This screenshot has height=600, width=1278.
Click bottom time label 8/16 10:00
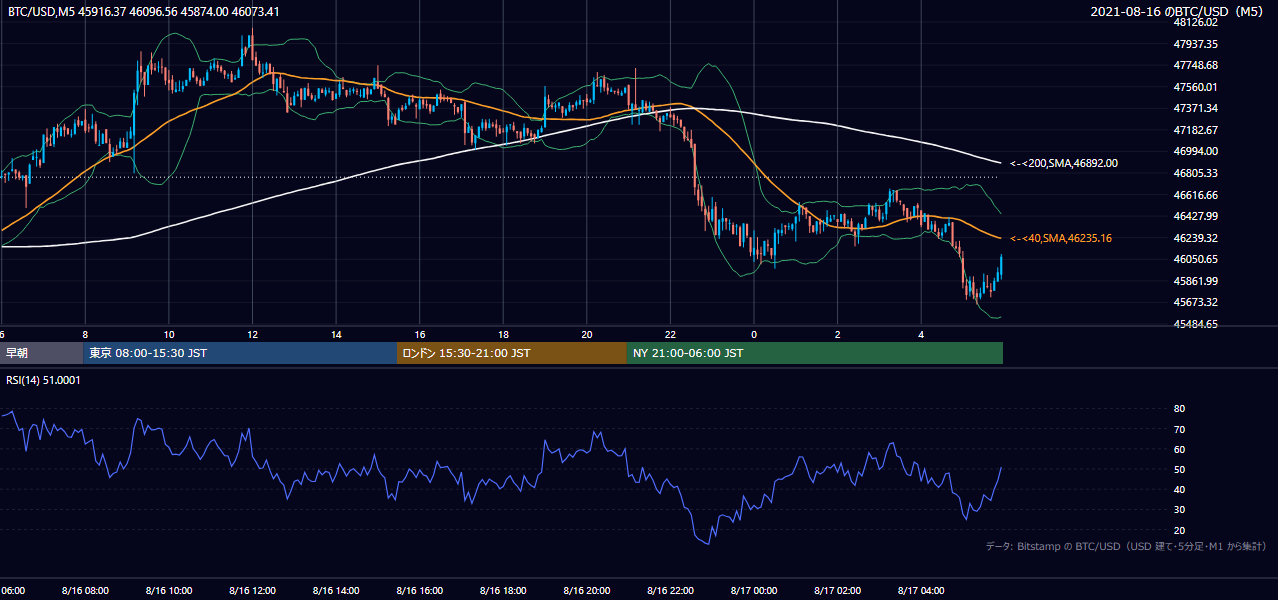pos(168,591)
